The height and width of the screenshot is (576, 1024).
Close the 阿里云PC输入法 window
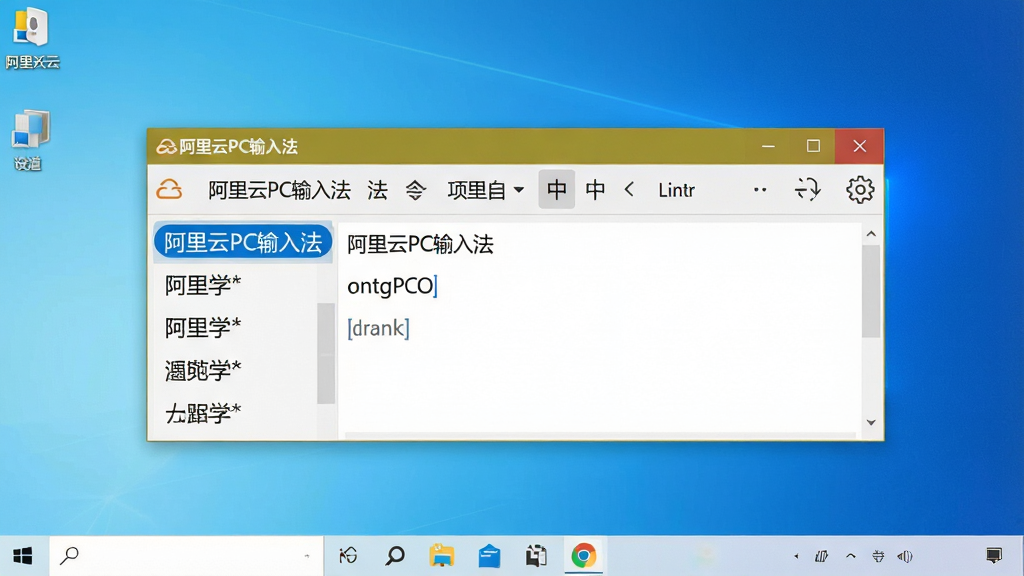859,146
